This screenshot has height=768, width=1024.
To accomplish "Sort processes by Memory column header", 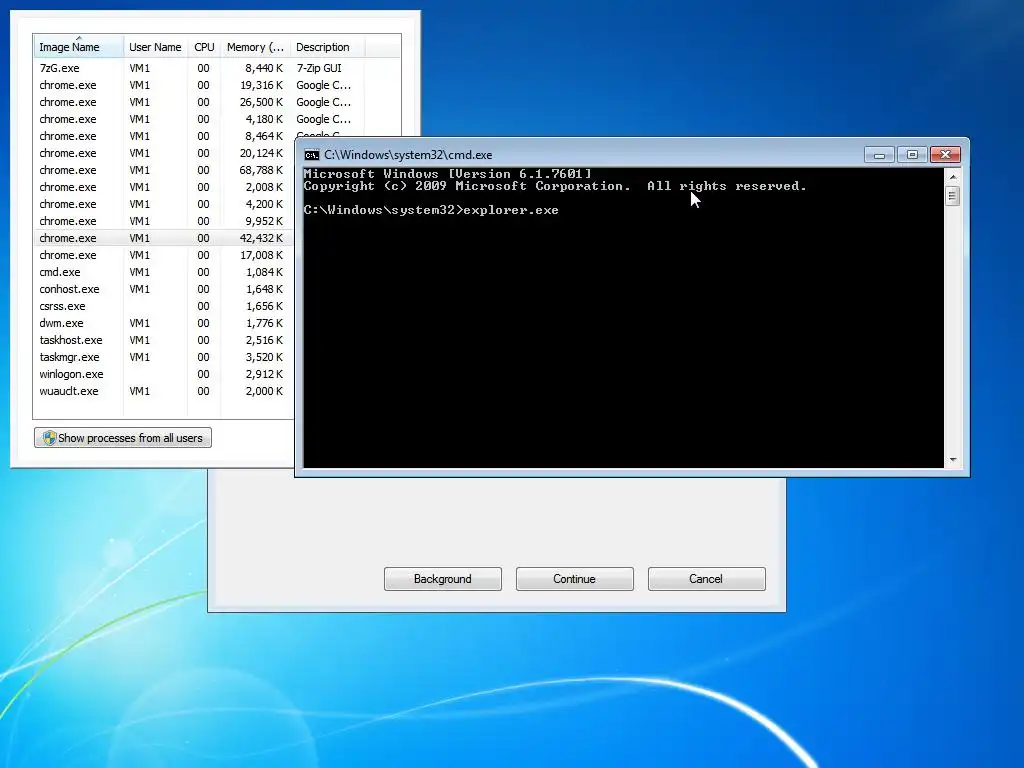I will pos(255,47).
